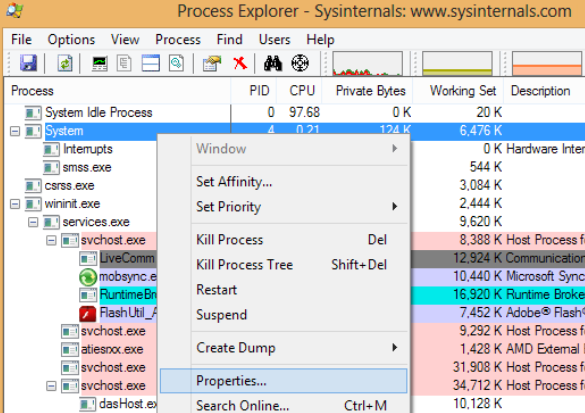Image resolution: width=585 pixels, height=413 pixels.
Task: Click the 16,920 K working set value
Action: (x=478, y=294)
